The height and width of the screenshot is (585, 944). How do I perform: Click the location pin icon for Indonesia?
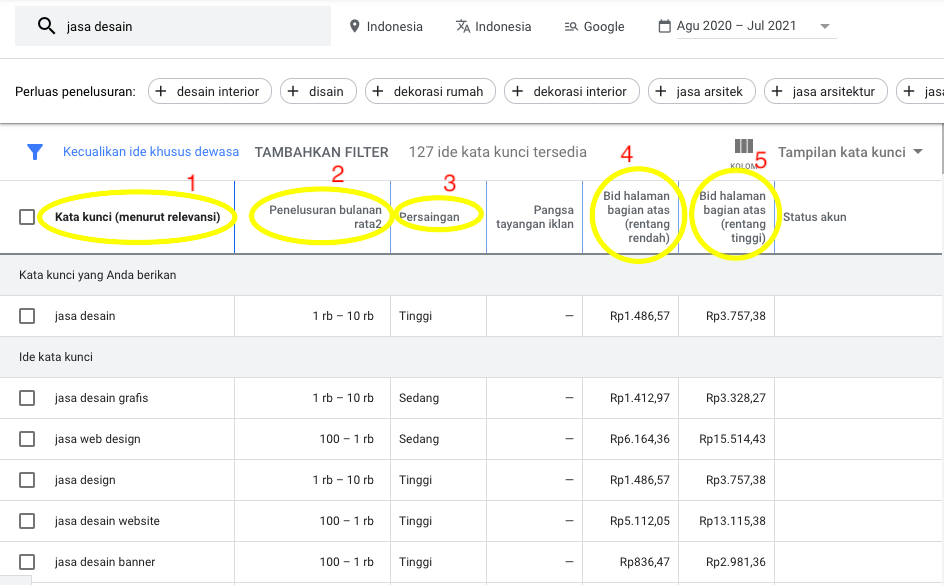click(356, 26)
